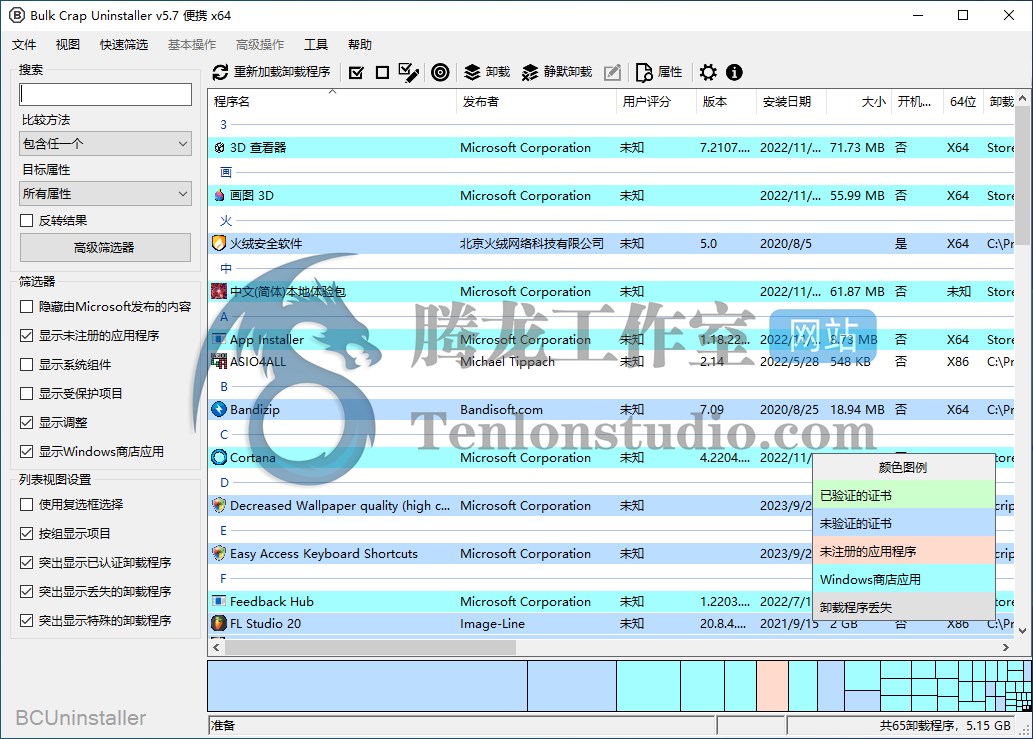Click the deselect all square icon

click(x=382, y=72)
